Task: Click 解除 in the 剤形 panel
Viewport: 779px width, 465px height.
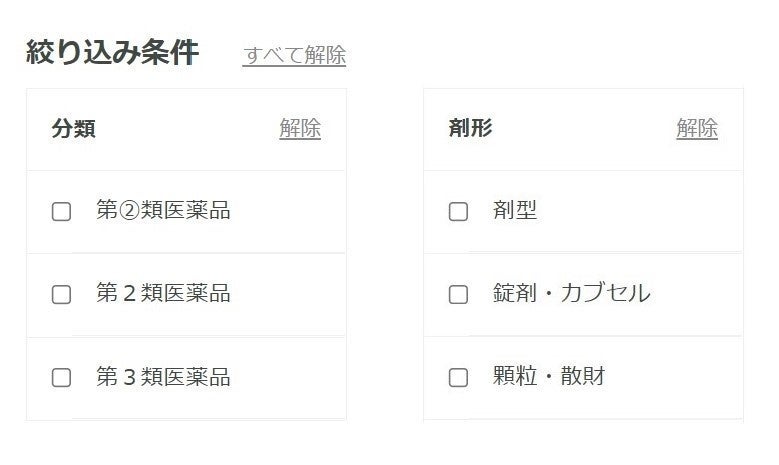Action: [x=697, y=128]
